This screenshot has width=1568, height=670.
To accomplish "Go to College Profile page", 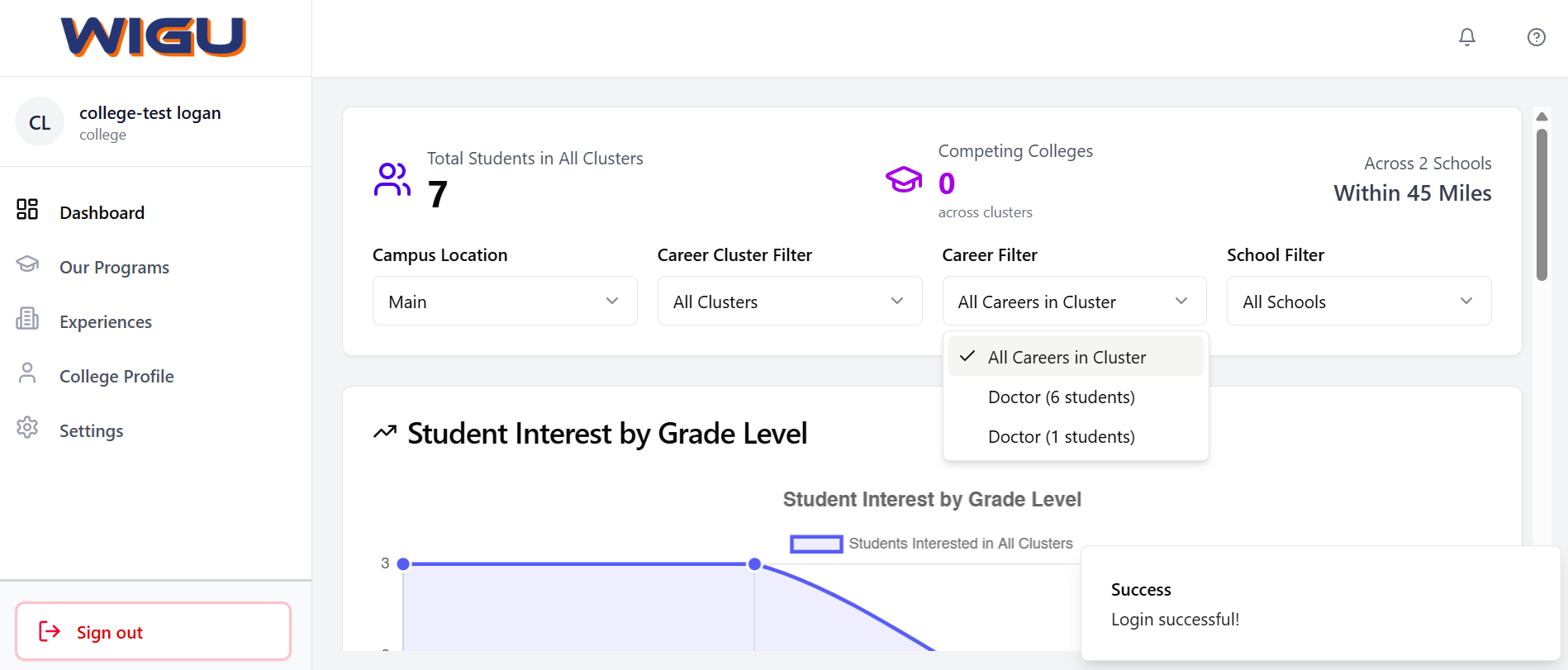I will tap(116, 377).
